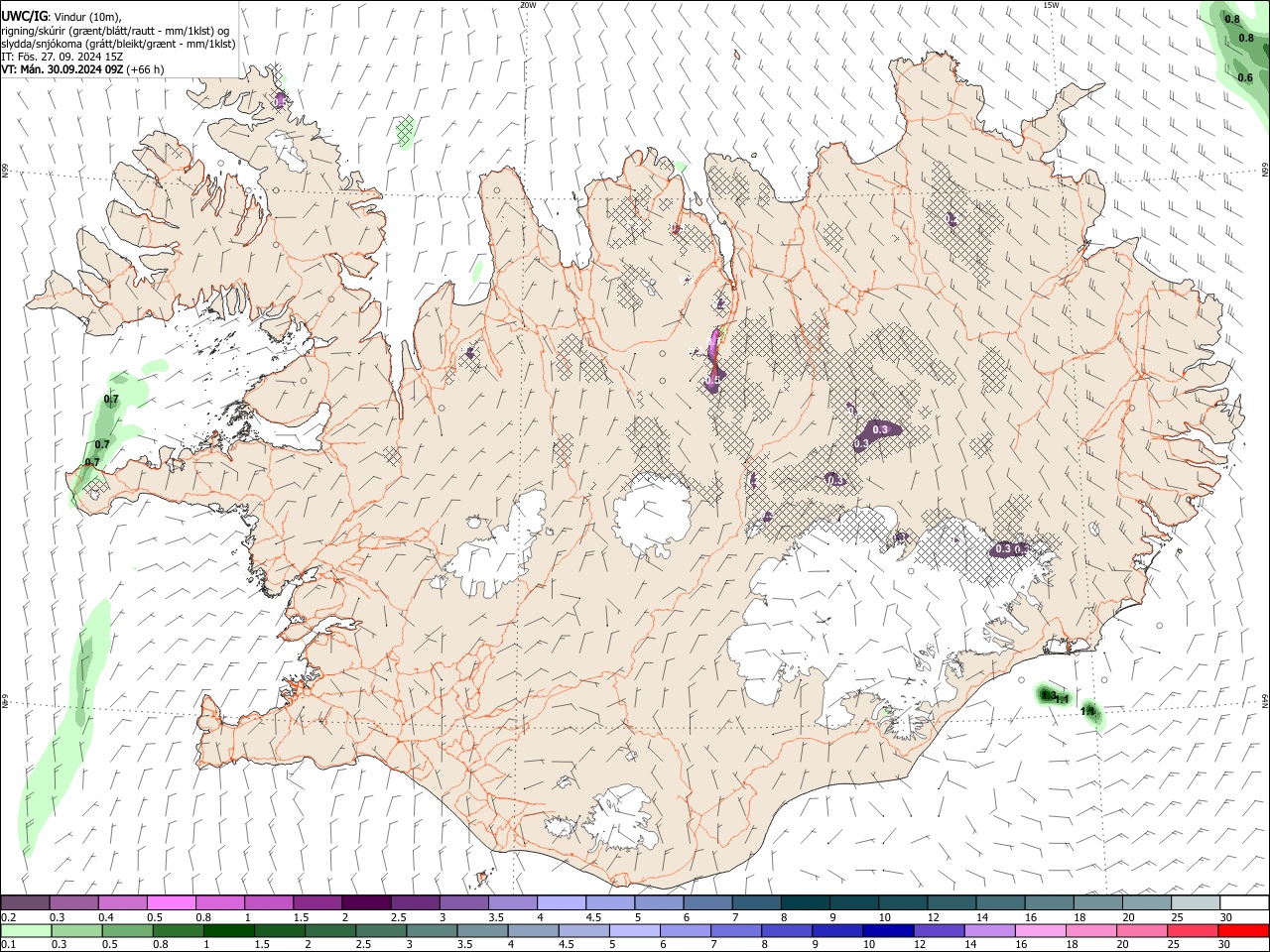1270x952 pixels.
Task: Click the '0.4' label under the upper legend
Action: point(106,917)
